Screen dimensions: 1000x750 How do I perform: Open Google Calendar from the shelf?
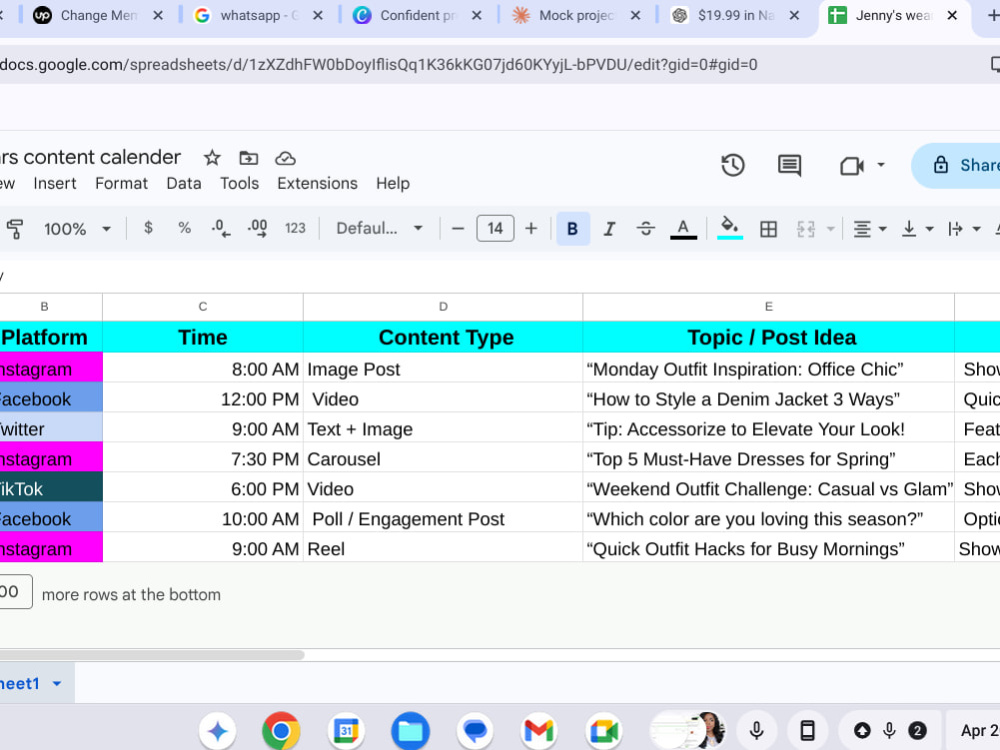click(346, 730)
